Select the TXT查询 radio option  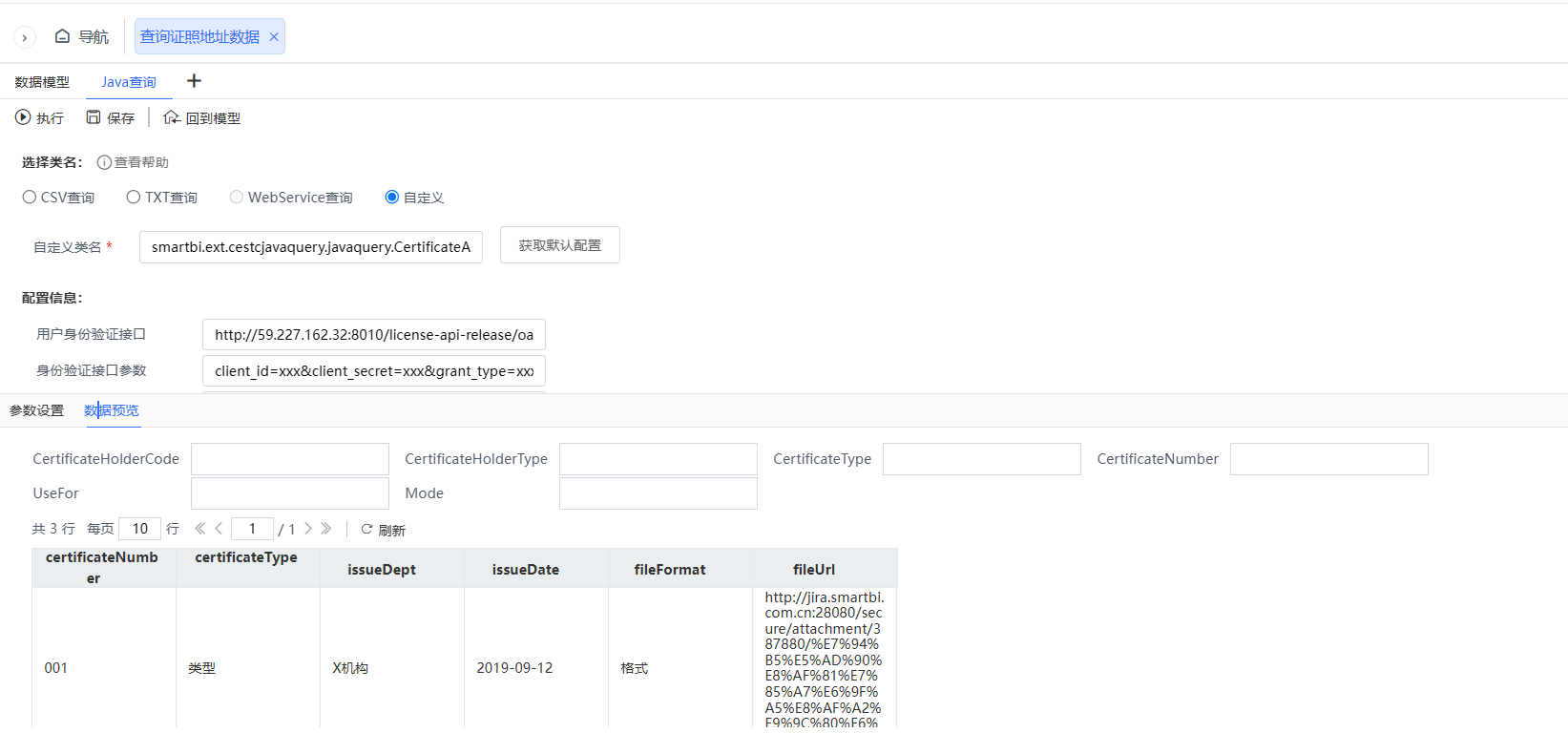point(134,197)
